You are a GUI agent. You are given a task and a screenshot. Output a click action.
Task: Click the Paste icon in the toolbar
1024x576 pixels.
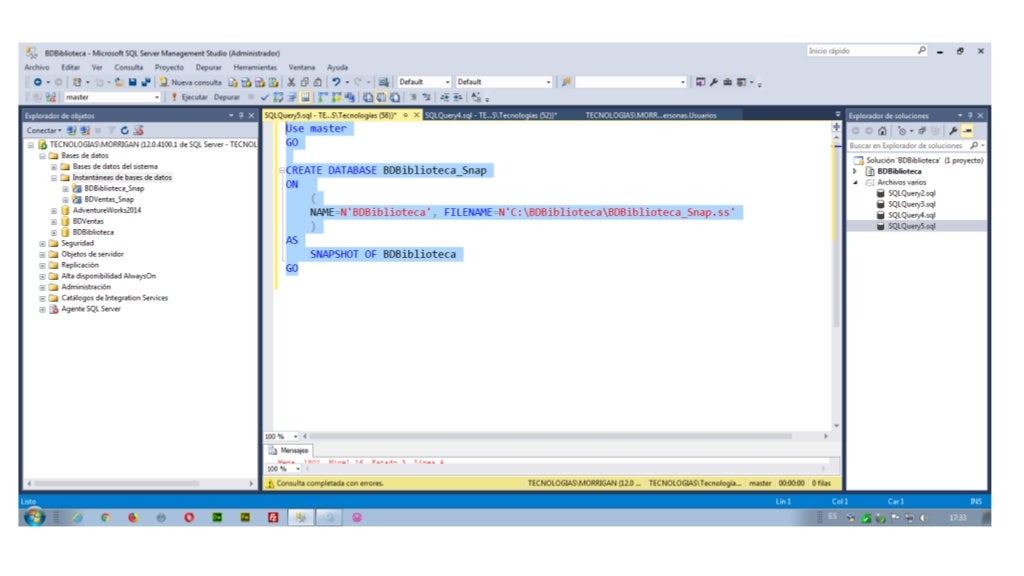click(317, 82)
